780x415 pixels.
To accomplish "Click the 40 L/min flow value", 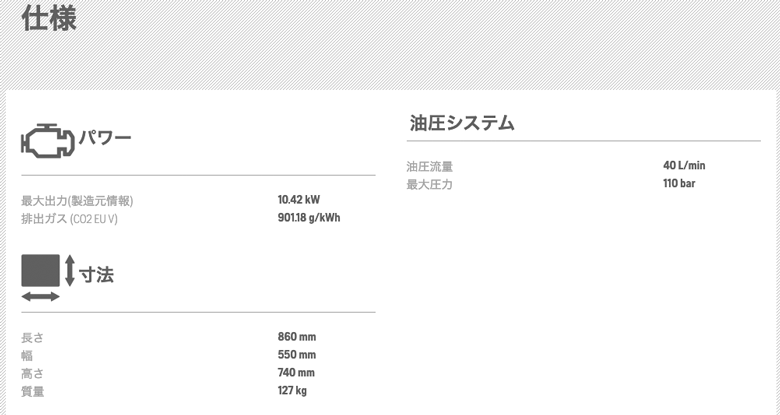I will 684,166.
